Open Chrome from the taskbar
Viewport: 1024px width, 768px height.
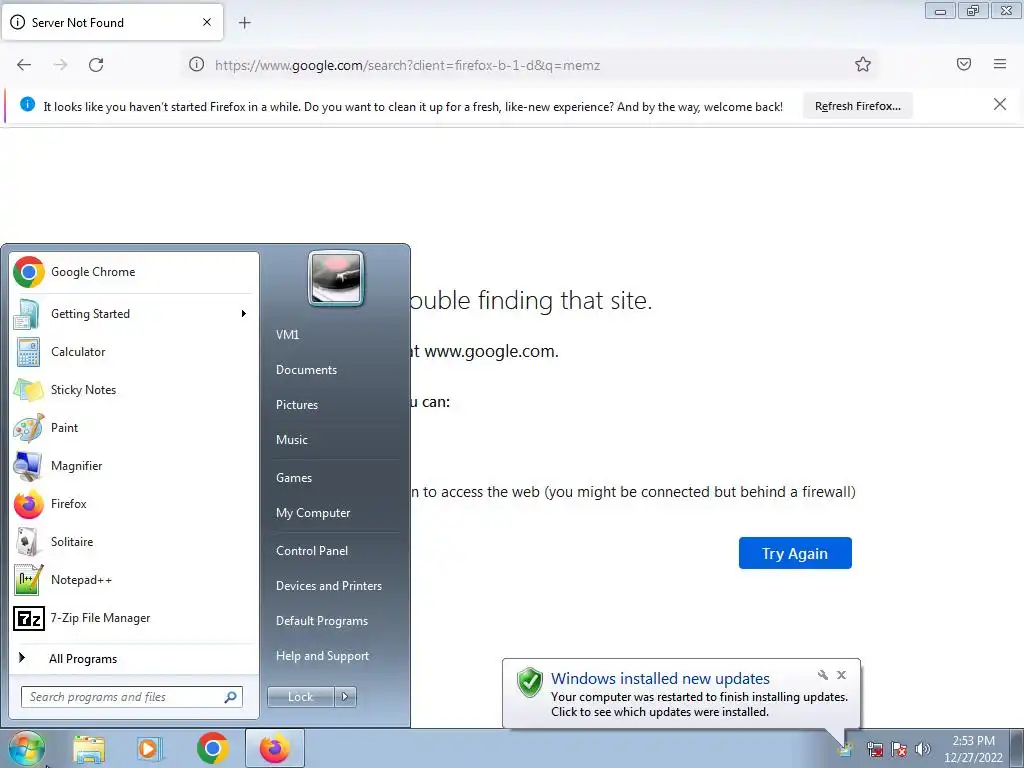pyautogui.click(x=212, y=749)
